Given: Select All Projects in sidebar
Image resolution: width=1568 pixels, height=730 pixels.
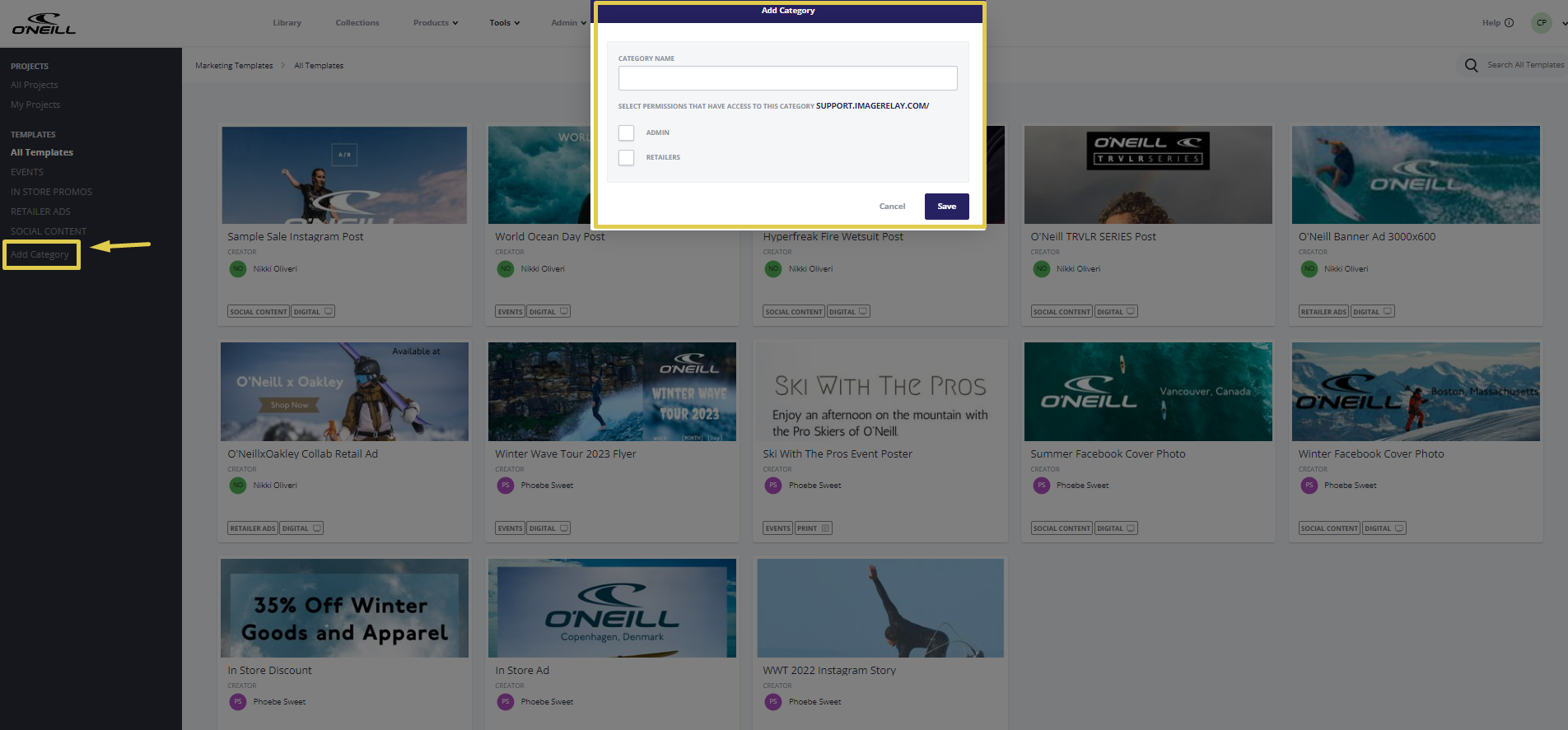Looking at the screenshot, I should pos(35,85).
